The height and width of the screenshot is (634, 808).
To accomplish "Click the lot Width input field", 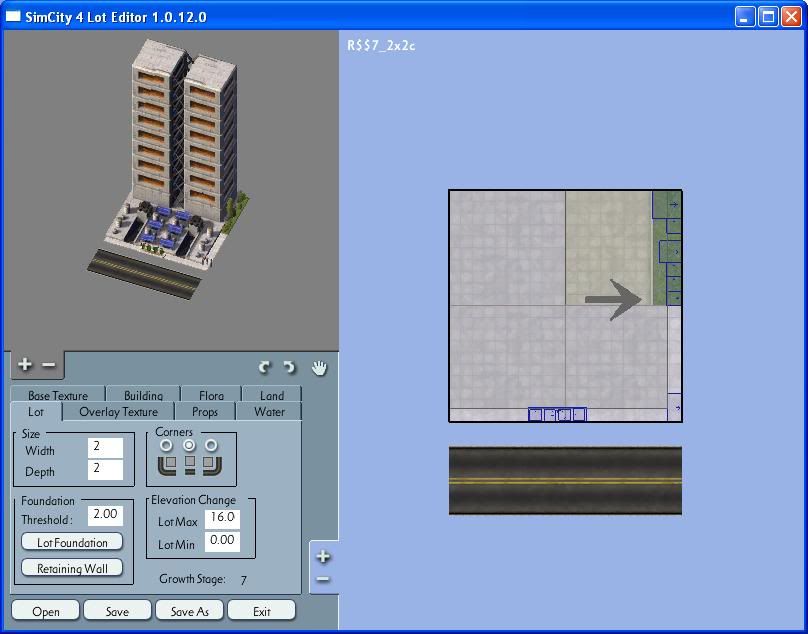I will coord(105,447).
